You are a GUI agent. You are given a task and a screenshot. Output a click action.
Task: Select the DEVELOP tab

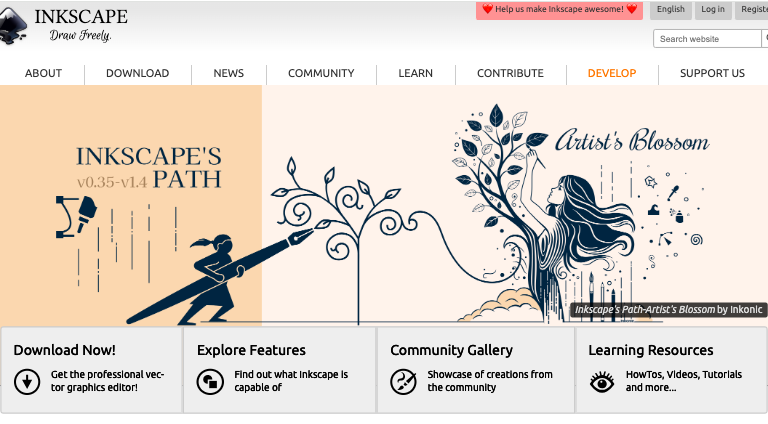[x=611, y=73]
